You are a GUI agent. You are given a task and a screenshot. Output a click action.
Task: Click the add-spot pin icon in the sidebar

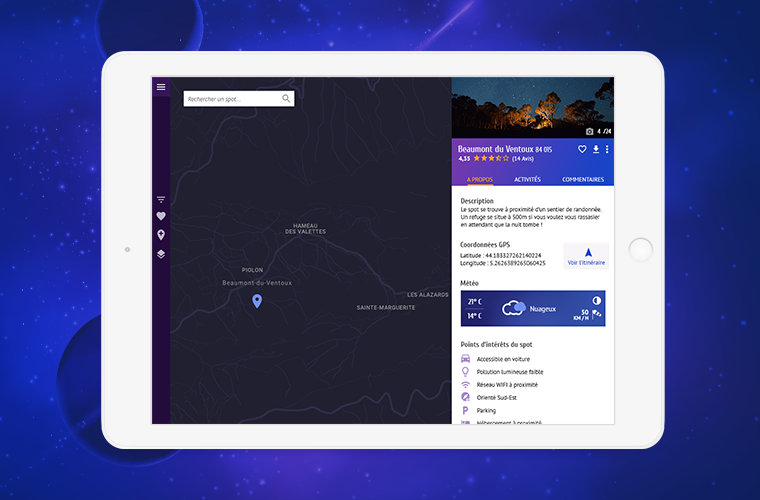(161, 235)
